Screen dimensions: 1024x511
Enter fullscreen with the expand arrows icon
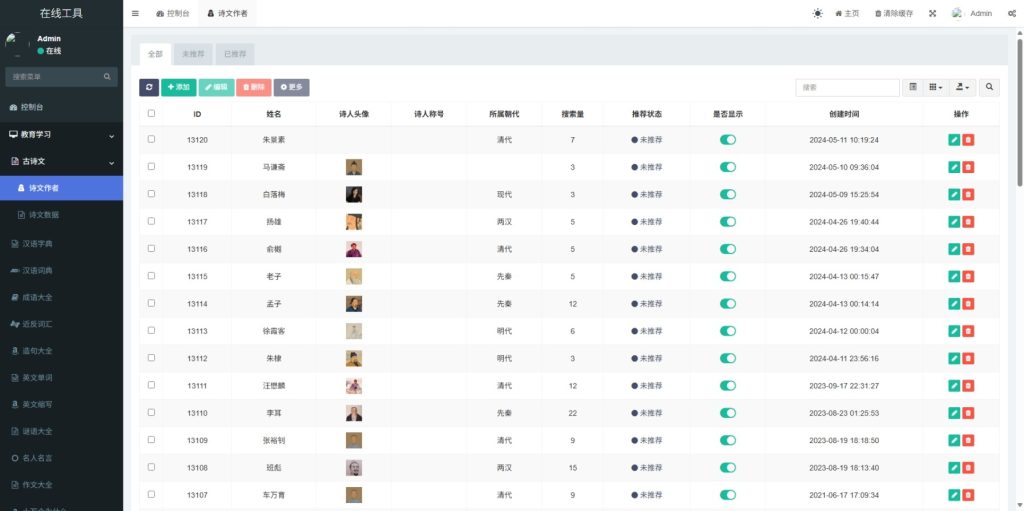click(x=932, y=14)
